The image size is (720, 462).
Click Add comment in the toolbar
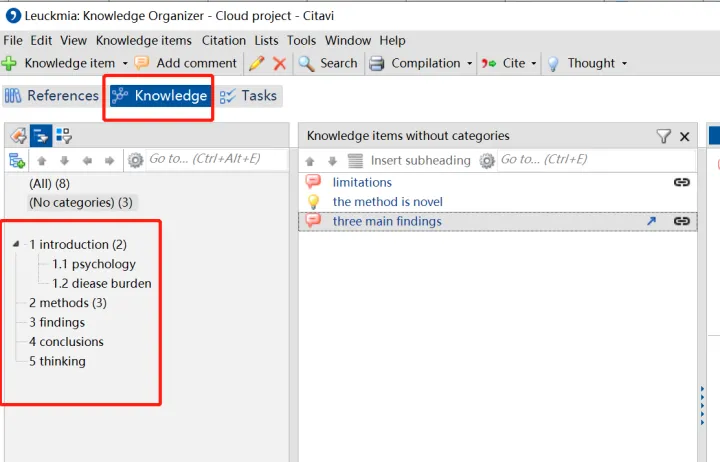click(186, 63)
